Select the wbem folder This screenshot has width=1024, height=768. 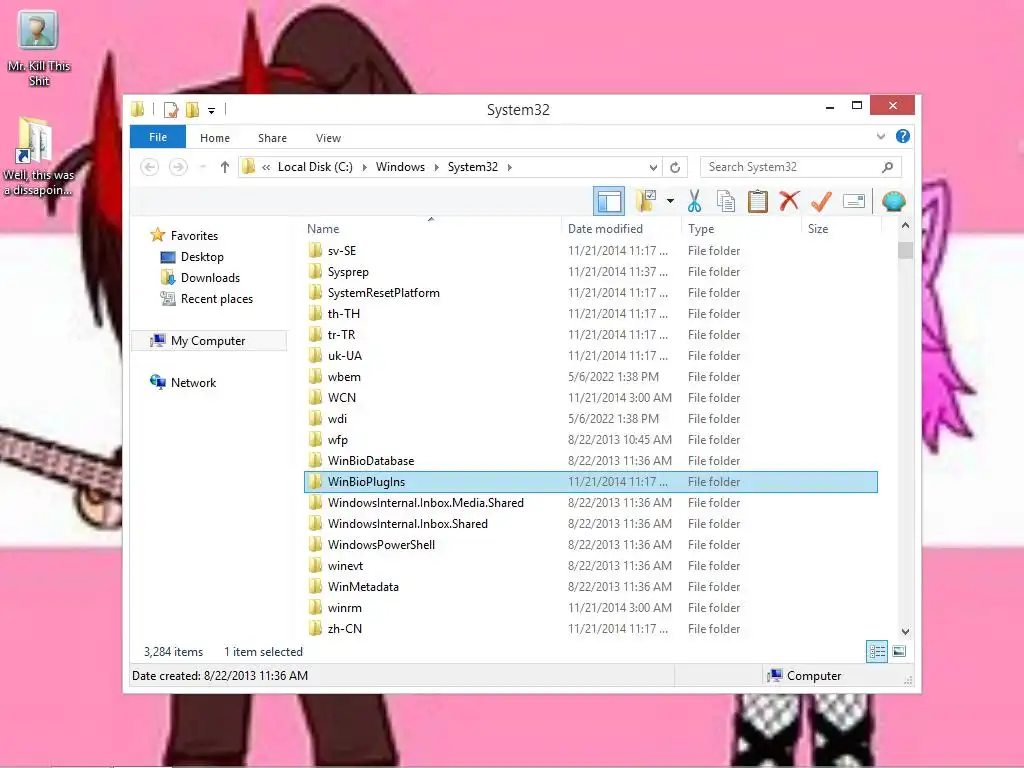pos(590,377)
